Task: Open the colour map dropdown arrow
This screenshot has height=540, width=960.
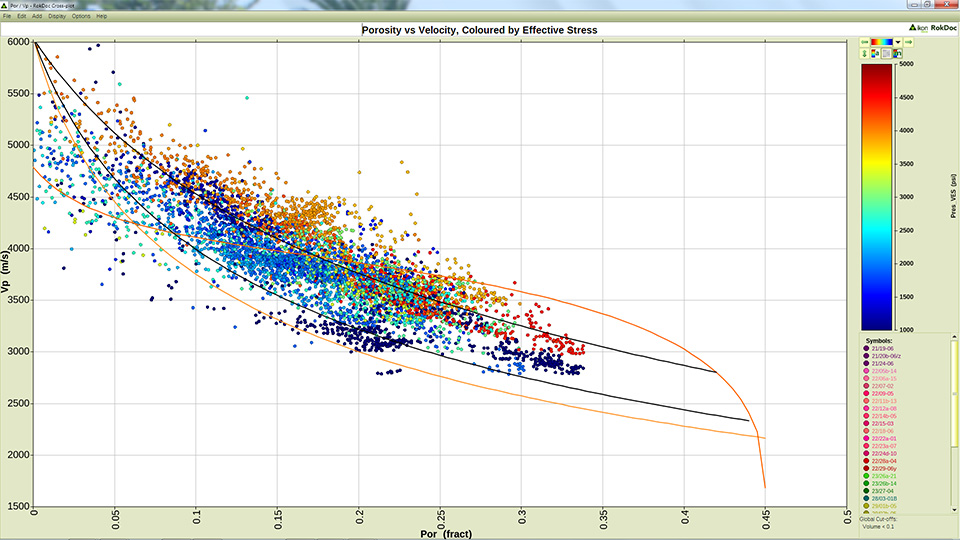Action: click(898, 42)
